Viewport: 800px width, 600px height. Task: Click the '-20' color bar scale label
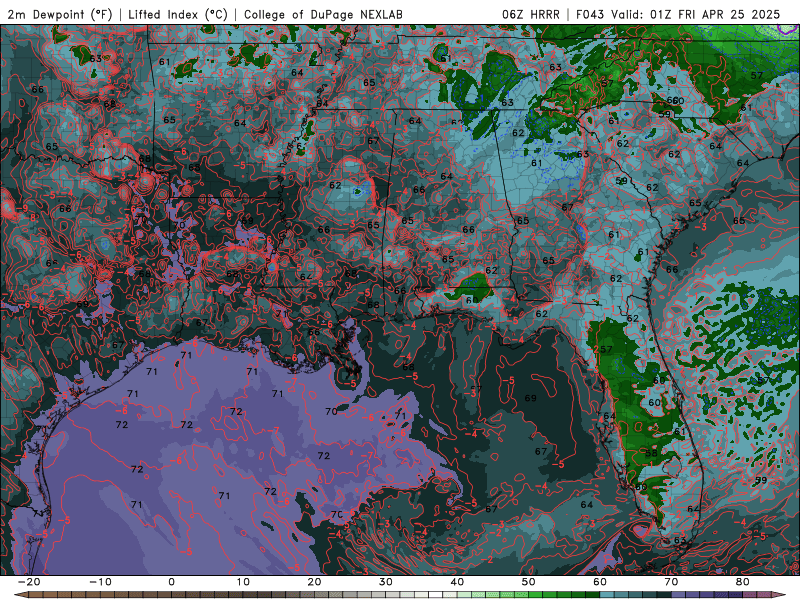[x=29, y=582]
